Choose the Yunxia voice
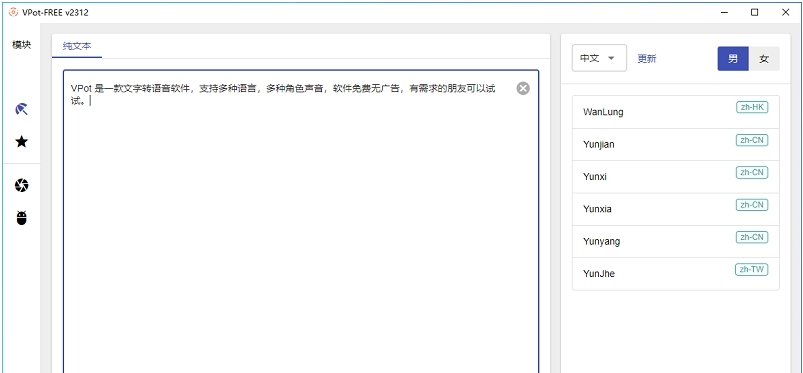Image resolution: width=803 pixels, height=373 pixels. [x=675, y=209]
